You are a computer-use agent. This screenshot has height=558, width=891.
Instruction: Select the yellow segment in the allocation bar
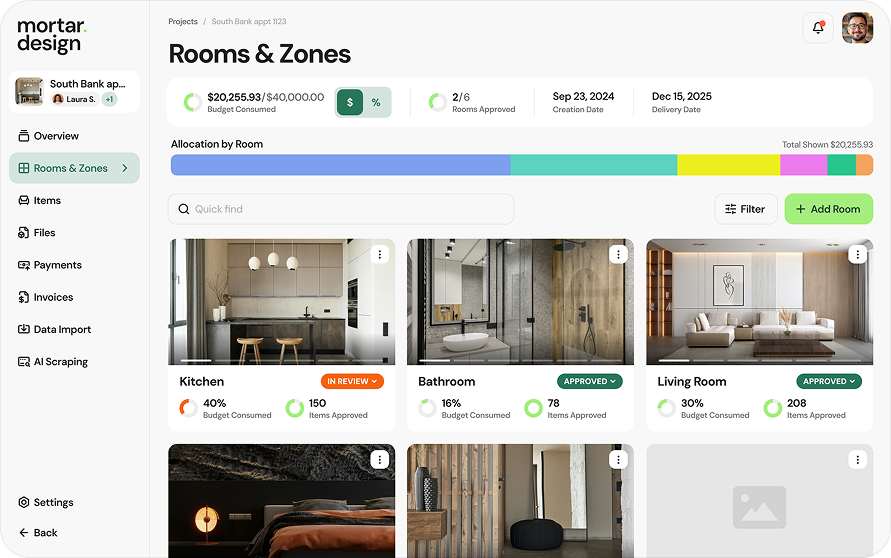coord(728,165)
